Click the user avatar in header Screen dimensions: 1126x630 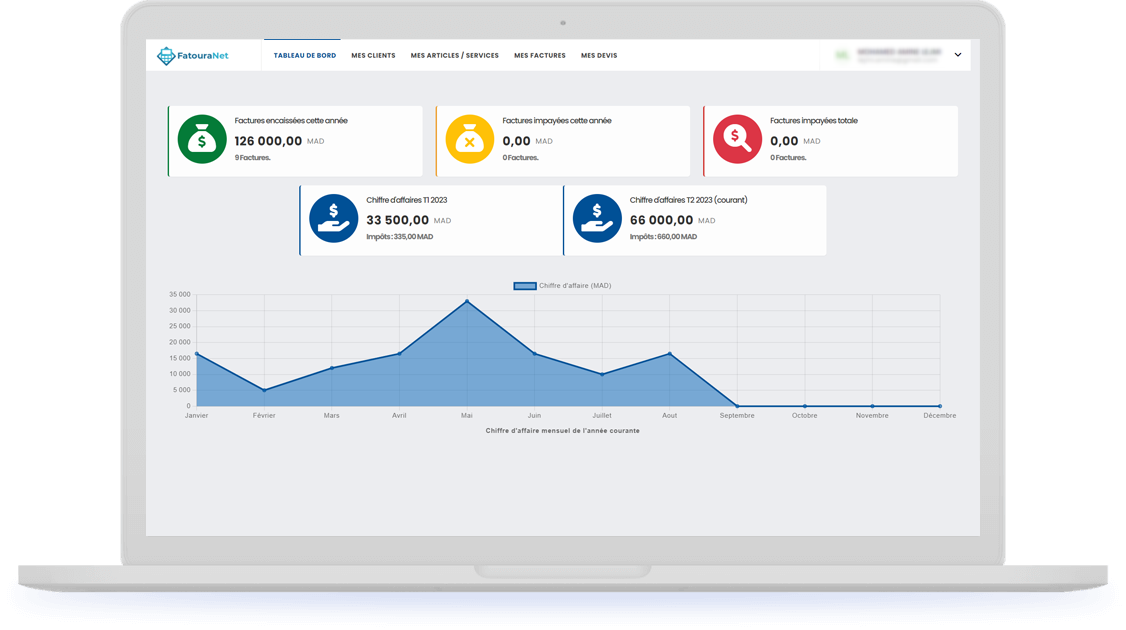point(843,56)
